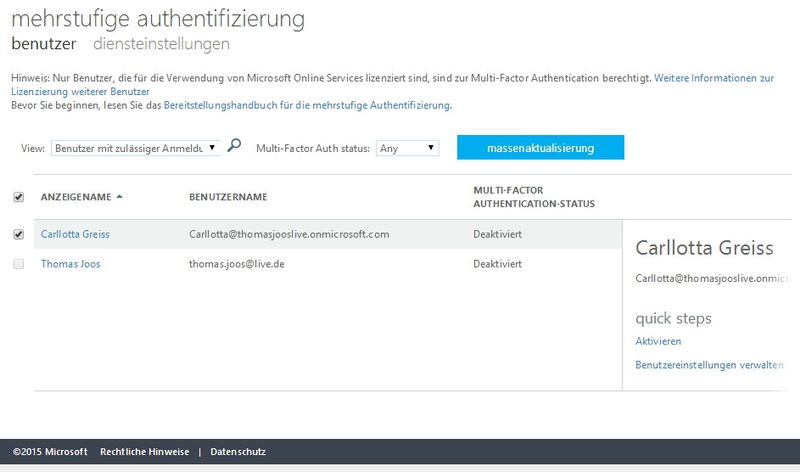Switch to the benutzer tab
The height and width of the screenshot is (472, 800).
click(x=44, y=44)
